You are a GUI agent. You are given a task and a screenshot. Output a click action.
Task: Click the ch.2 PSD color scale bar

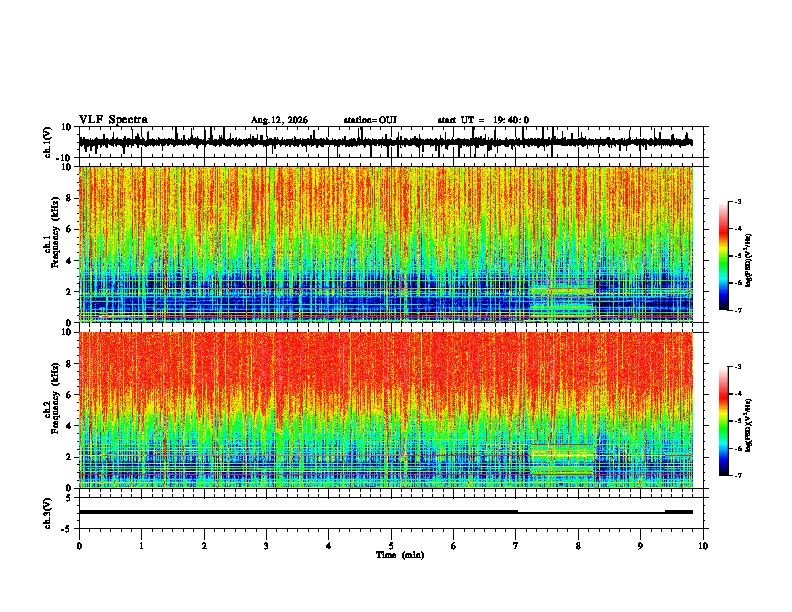tap(724, 421)
